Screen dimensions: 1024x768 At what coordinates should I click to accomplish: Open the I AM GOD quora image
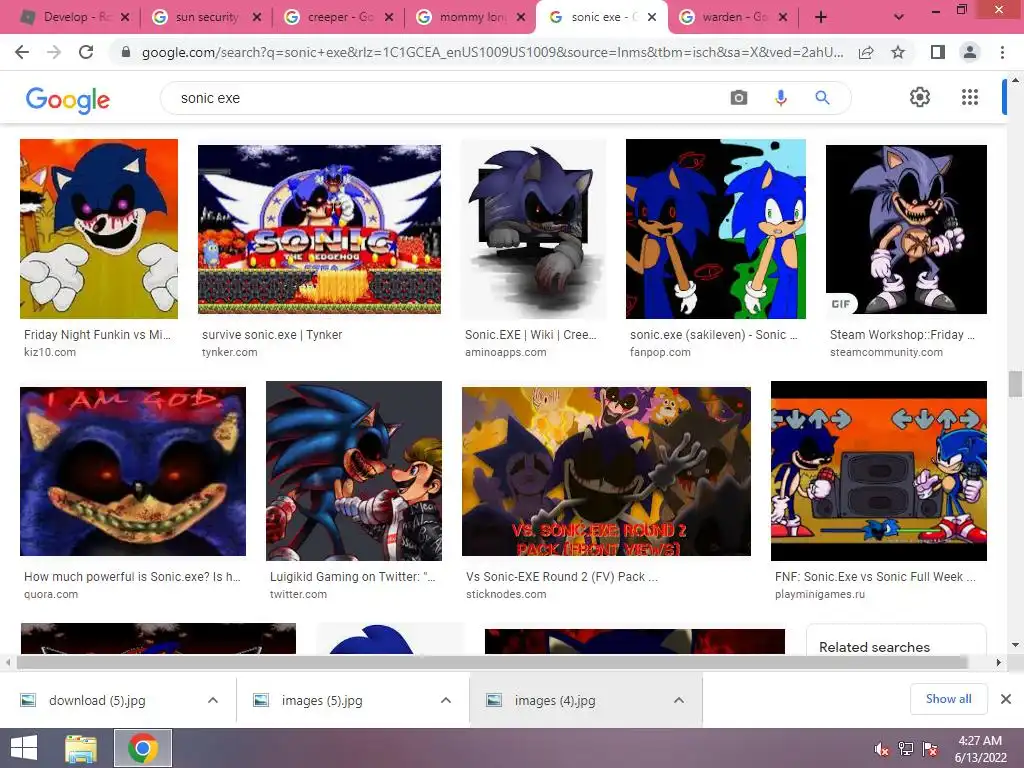[133, 471]
